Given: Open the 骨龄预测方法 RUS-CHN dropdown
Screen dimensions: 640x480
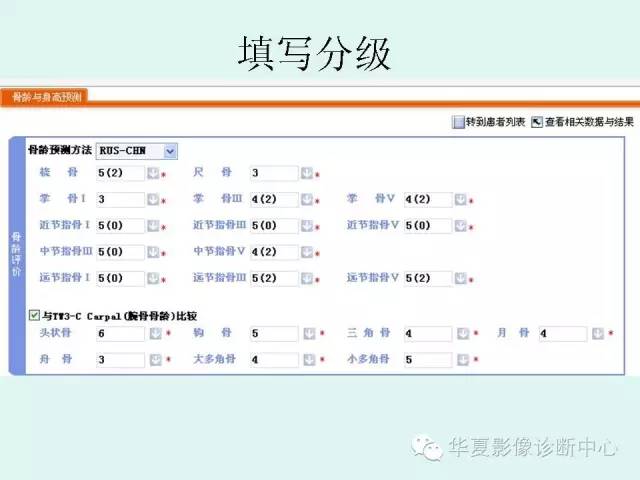Looking at the screenshot, I should coord(136,151).
